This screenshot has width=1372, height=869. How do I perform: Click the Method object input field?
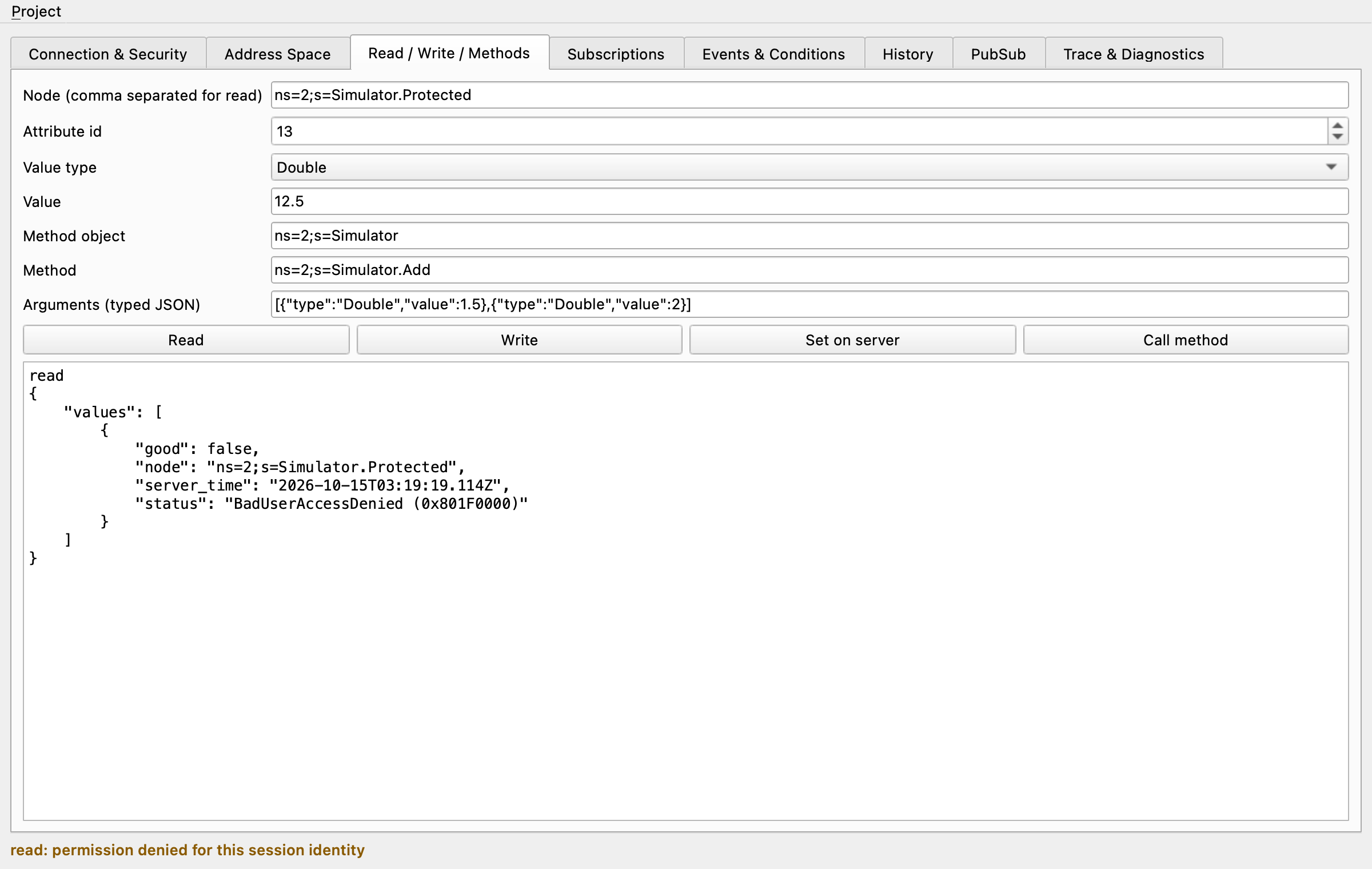click(809, 236)
